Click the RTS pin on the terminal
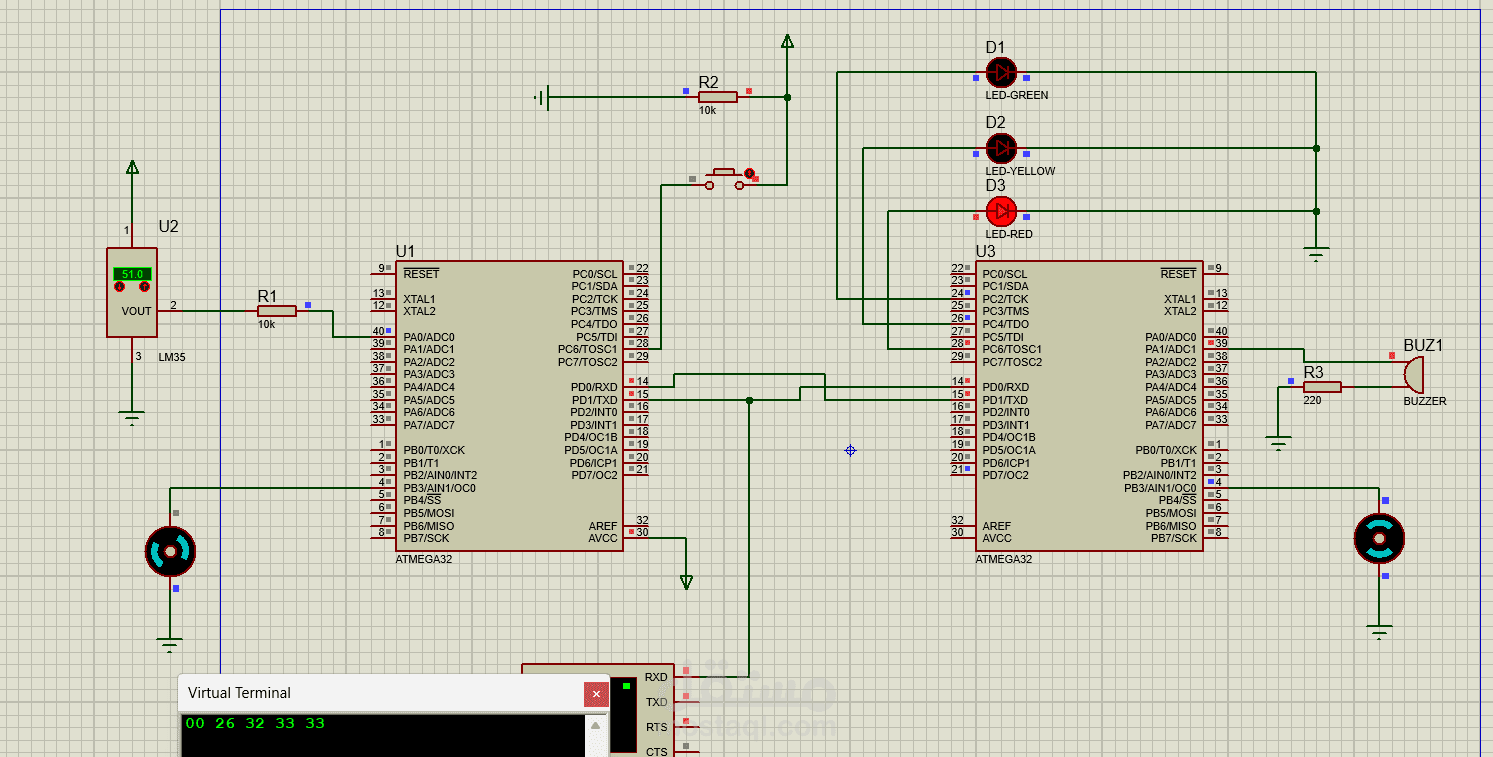 coord(657,727)
